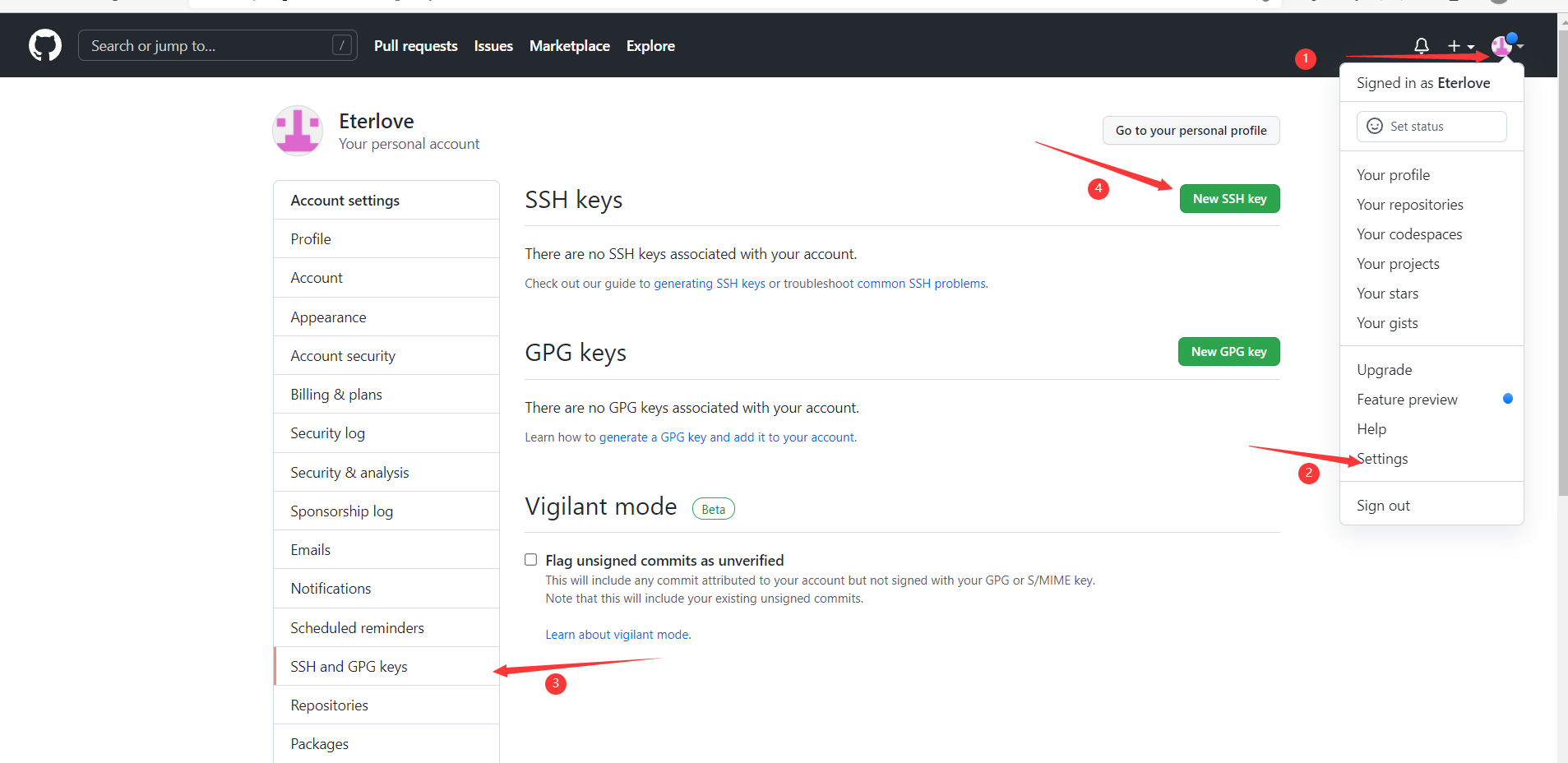1568x763 pixels.
Task: Go to Marketplace in the header
Action: point(569,46)
